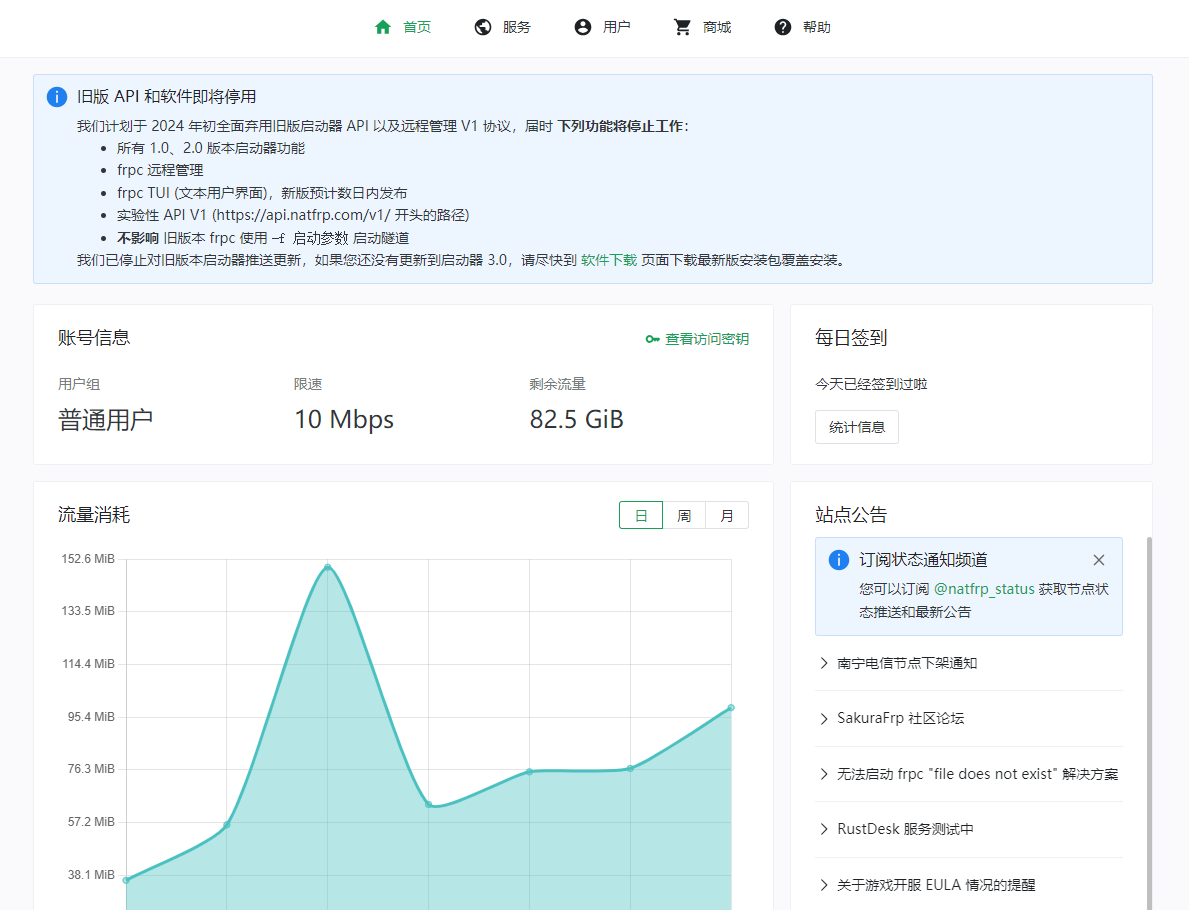
Task: Dismiss the 订阅状态通知频道 notice
Action: point(1099,560)
